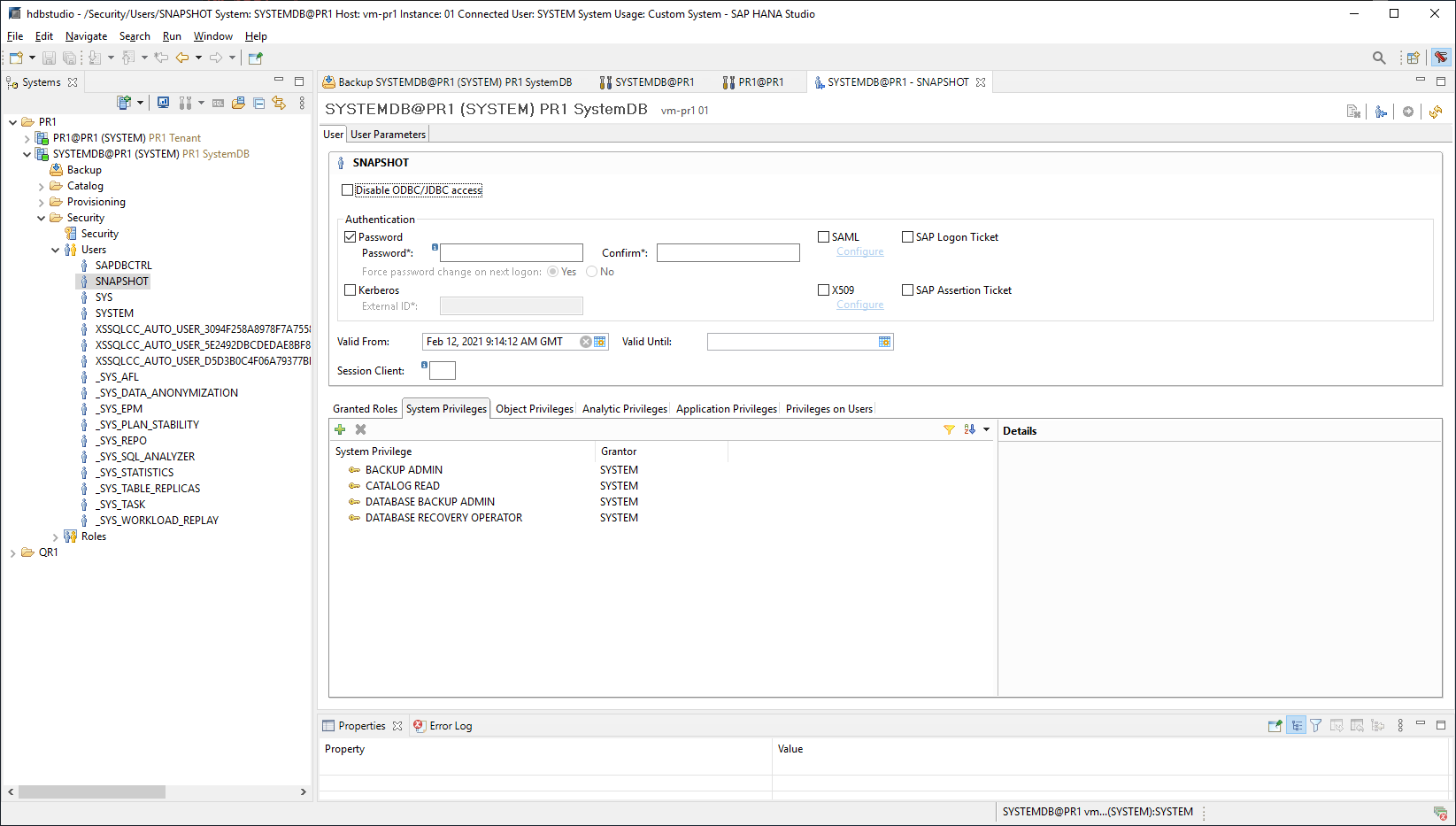Viewport: 1456px width, 826px height.
Task: Enable the Disable ODBC/JDBC access checkbox
Action: pos(348,190)
